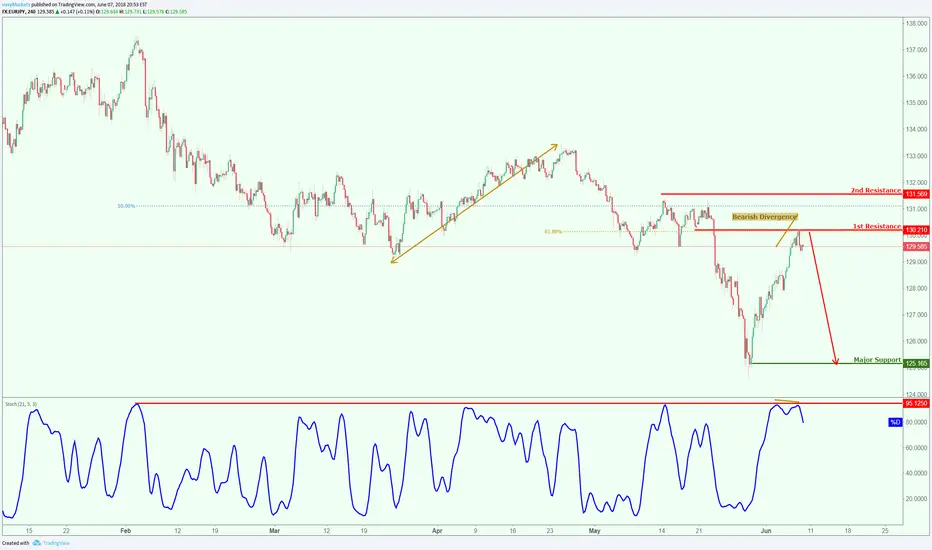Viewport: 932px width, 550px height.
Task: Open the easyMarkets author link
Action: tap(16, 4)
